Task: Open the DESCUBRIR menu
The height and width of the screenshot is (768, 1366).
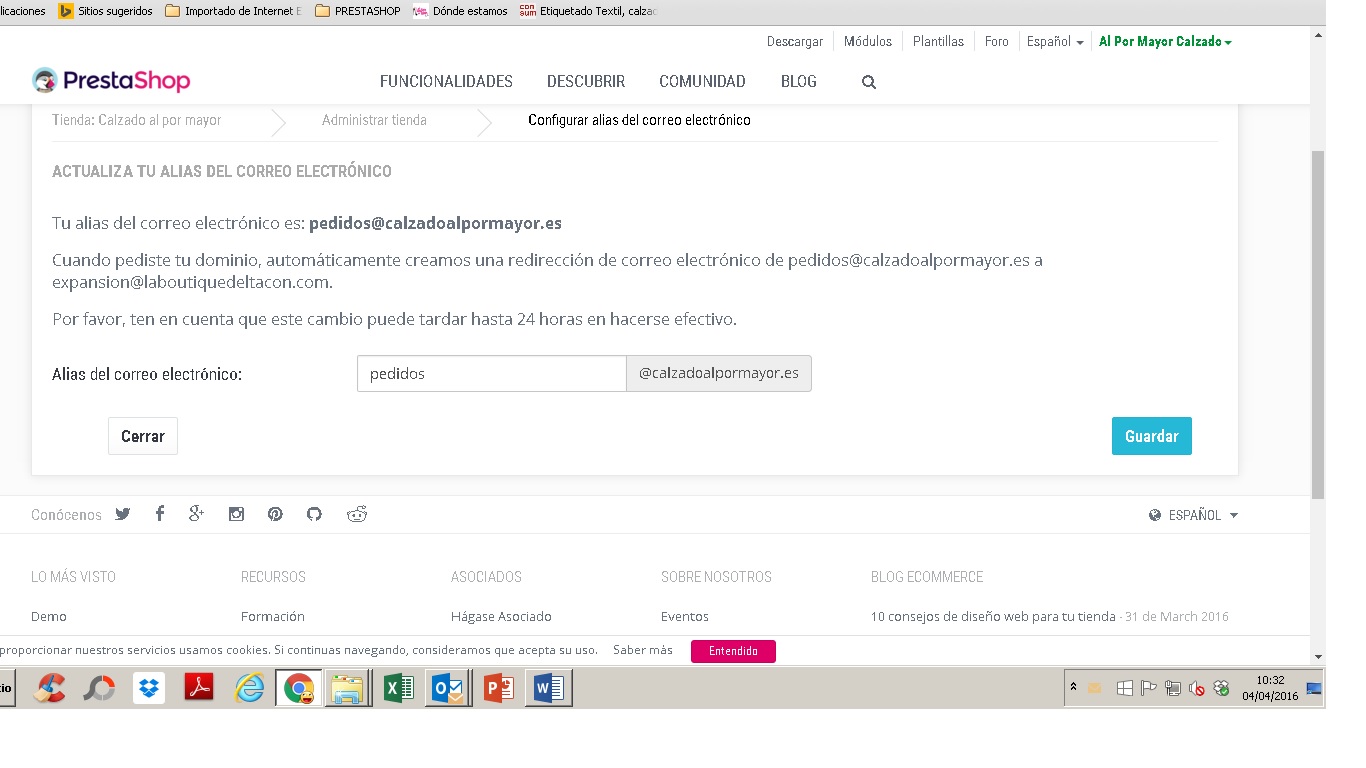Action: pyautogui.click(x=586, y=82)
